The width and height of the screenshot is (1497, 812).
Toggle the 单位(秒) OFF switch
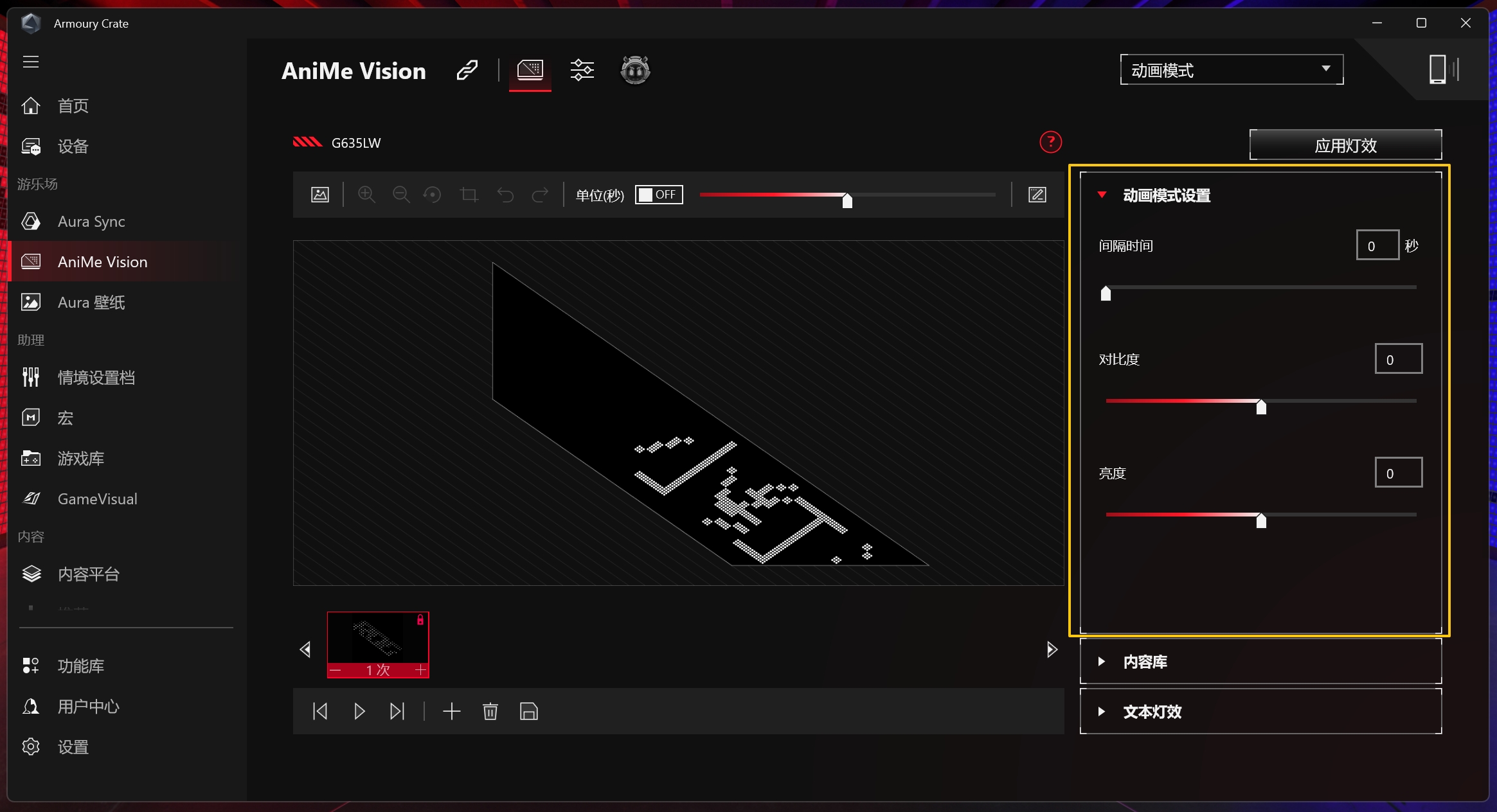[659, 195]
